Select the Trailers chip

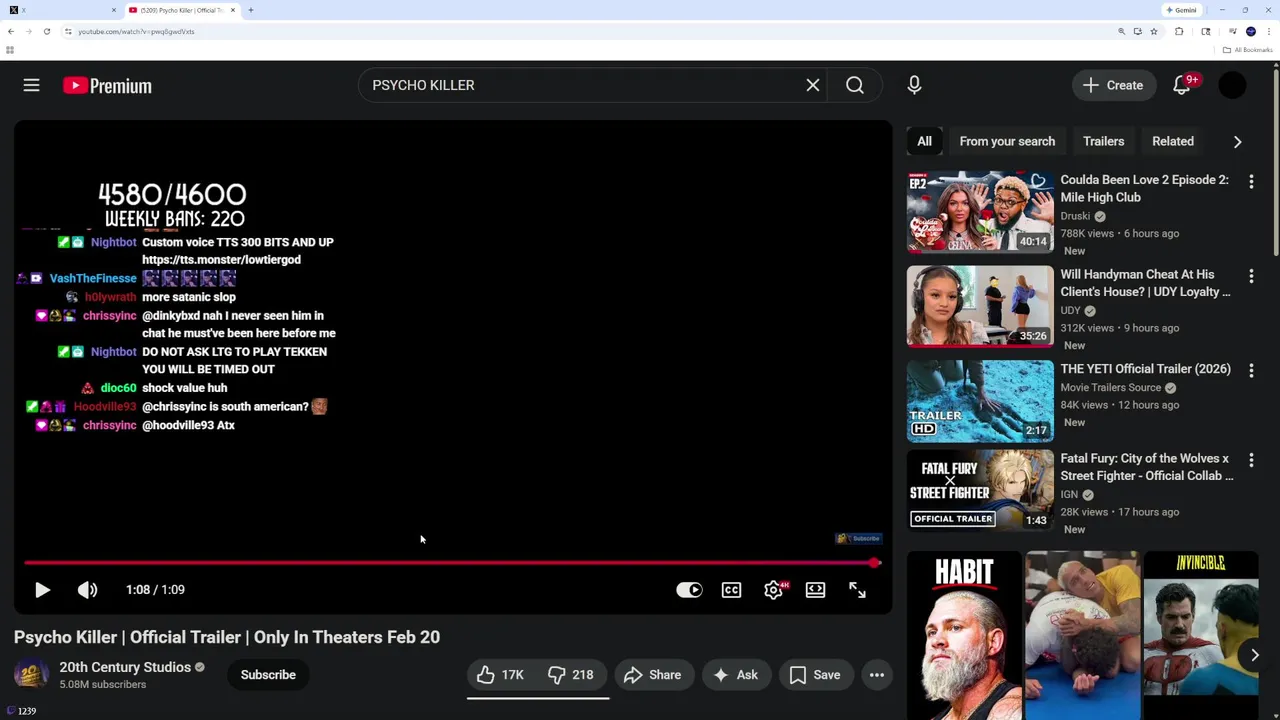[1104, 141]
